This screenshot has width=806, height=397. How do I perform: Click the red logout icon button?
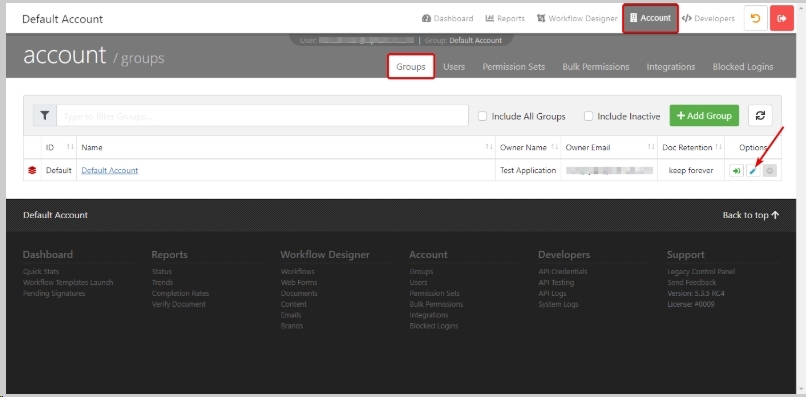coord(782,19)
